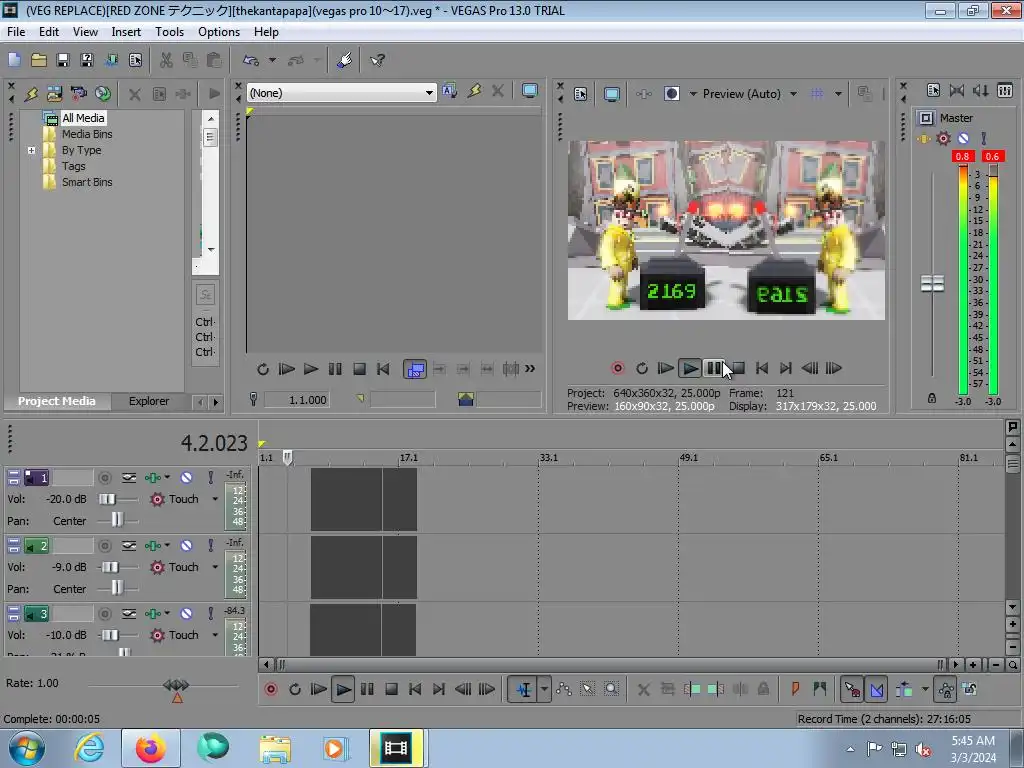Save the project with the floppy icon
Viewport: 1024px width, 768px height.
pos(63,60)
